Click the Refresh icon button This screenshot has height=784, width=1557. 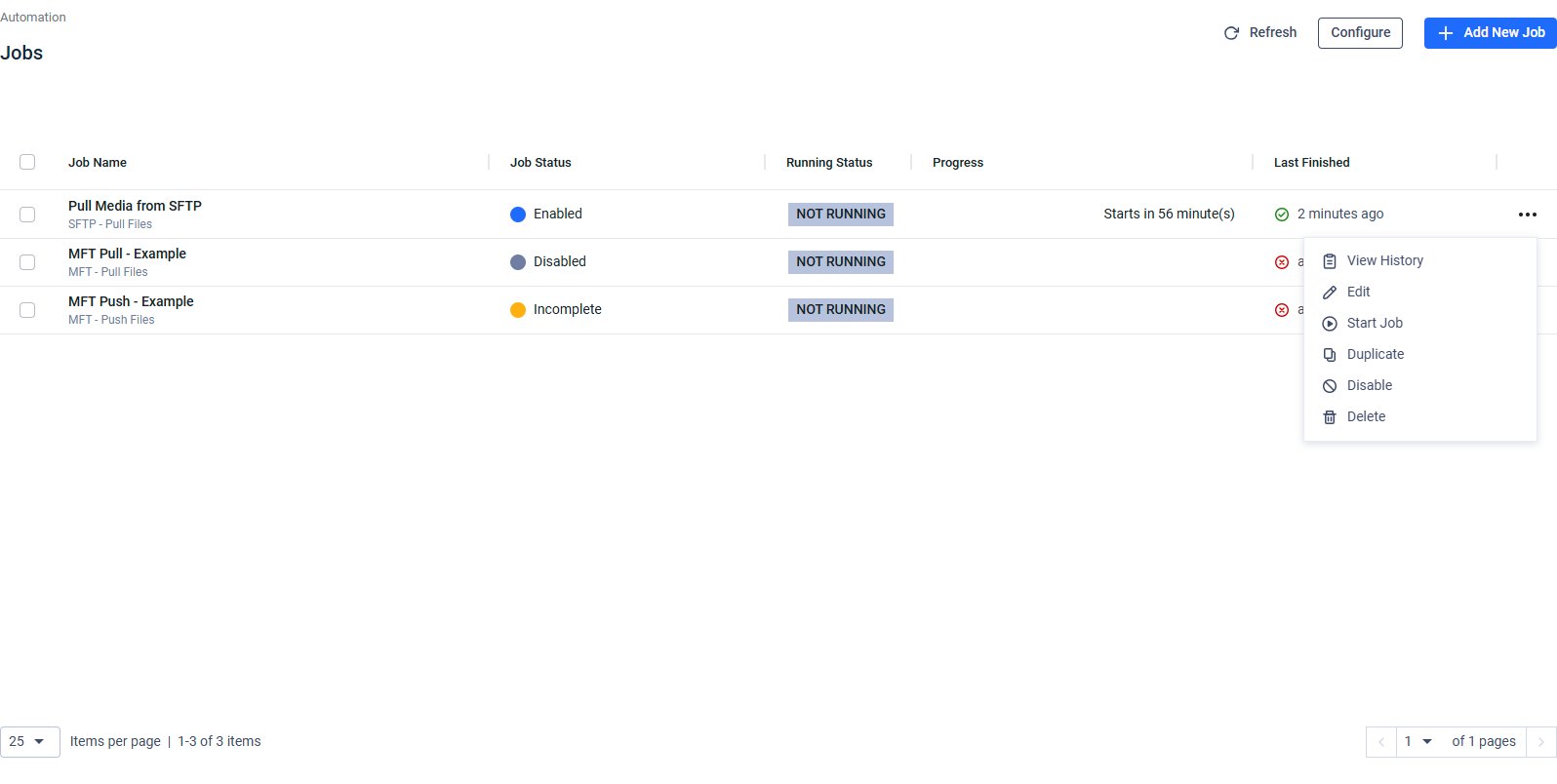click(x=1231, y=33)
